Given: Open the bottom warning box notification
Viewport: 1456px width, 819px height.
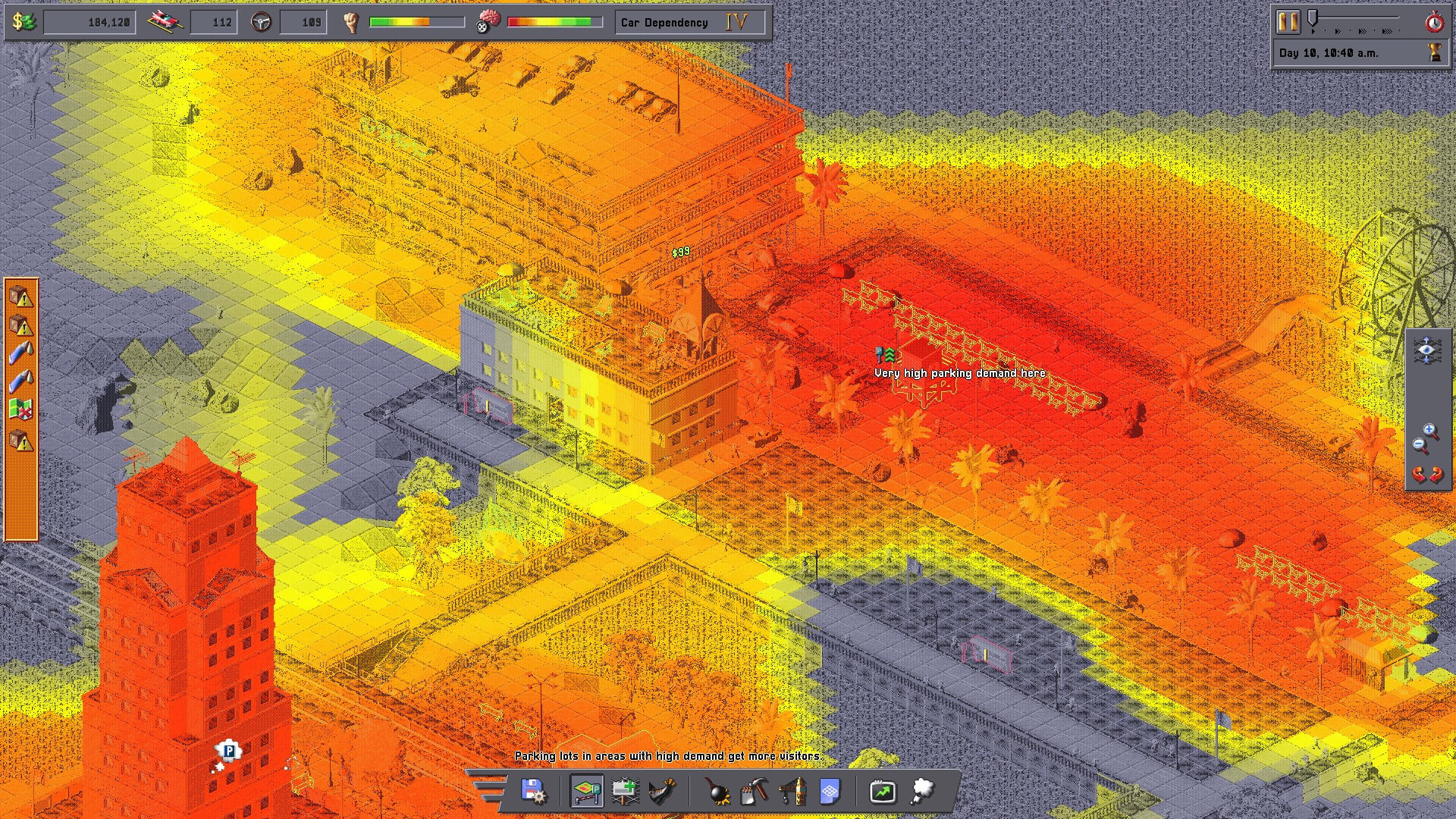Looking at the screenshot, I should click(x=21, y=440).
